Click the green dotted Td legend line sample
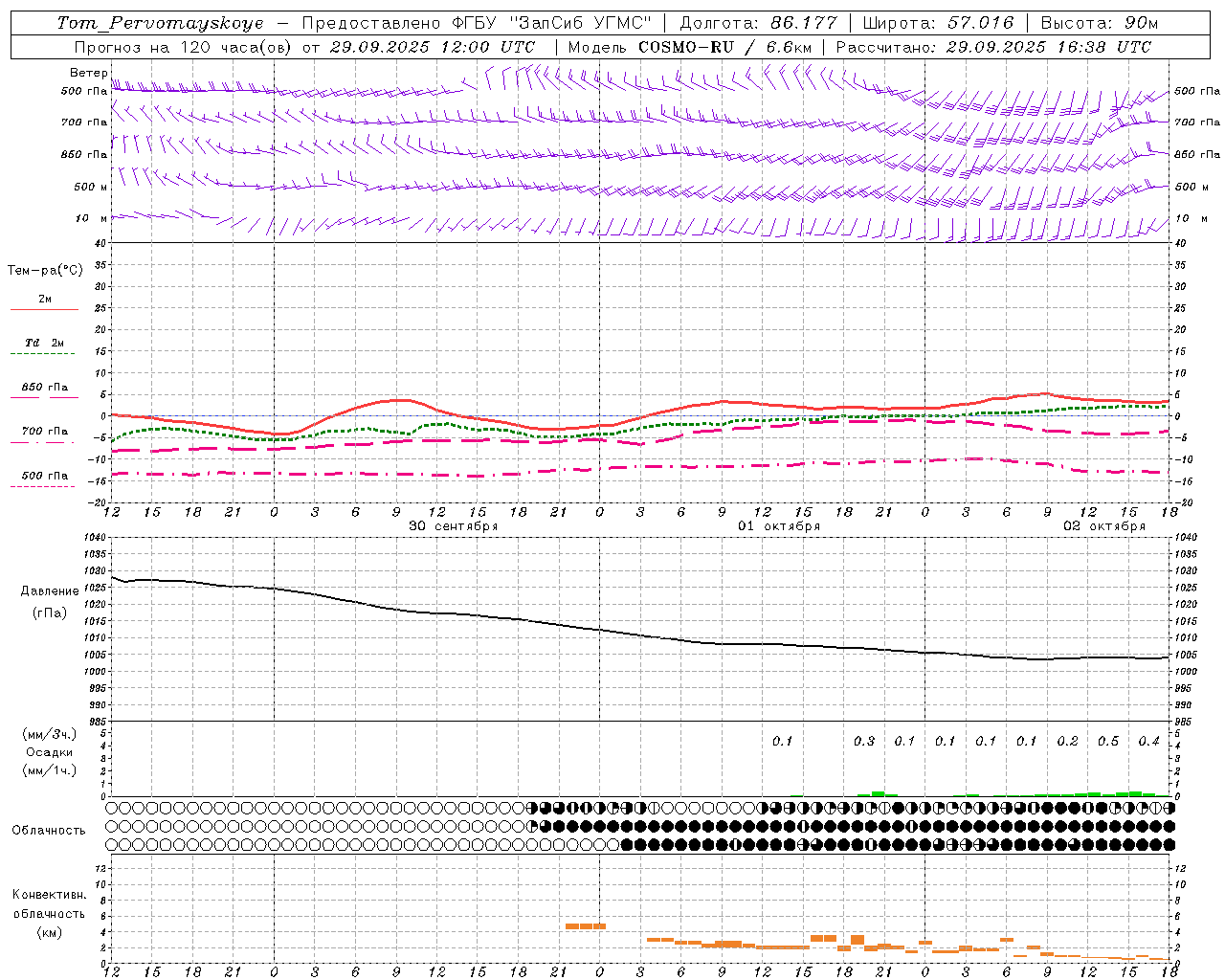1225x980 pixels. pyautogui.click(x=42, y=354)
